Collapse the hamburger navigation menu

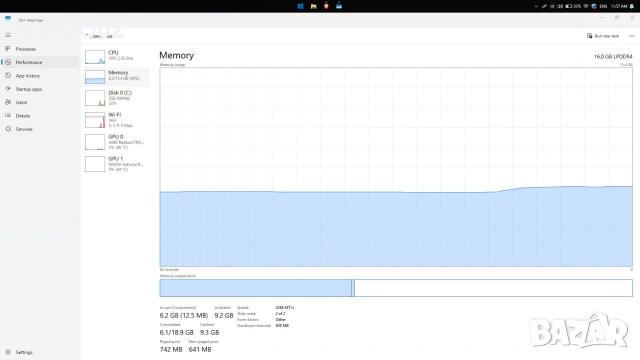coord(8,35)
